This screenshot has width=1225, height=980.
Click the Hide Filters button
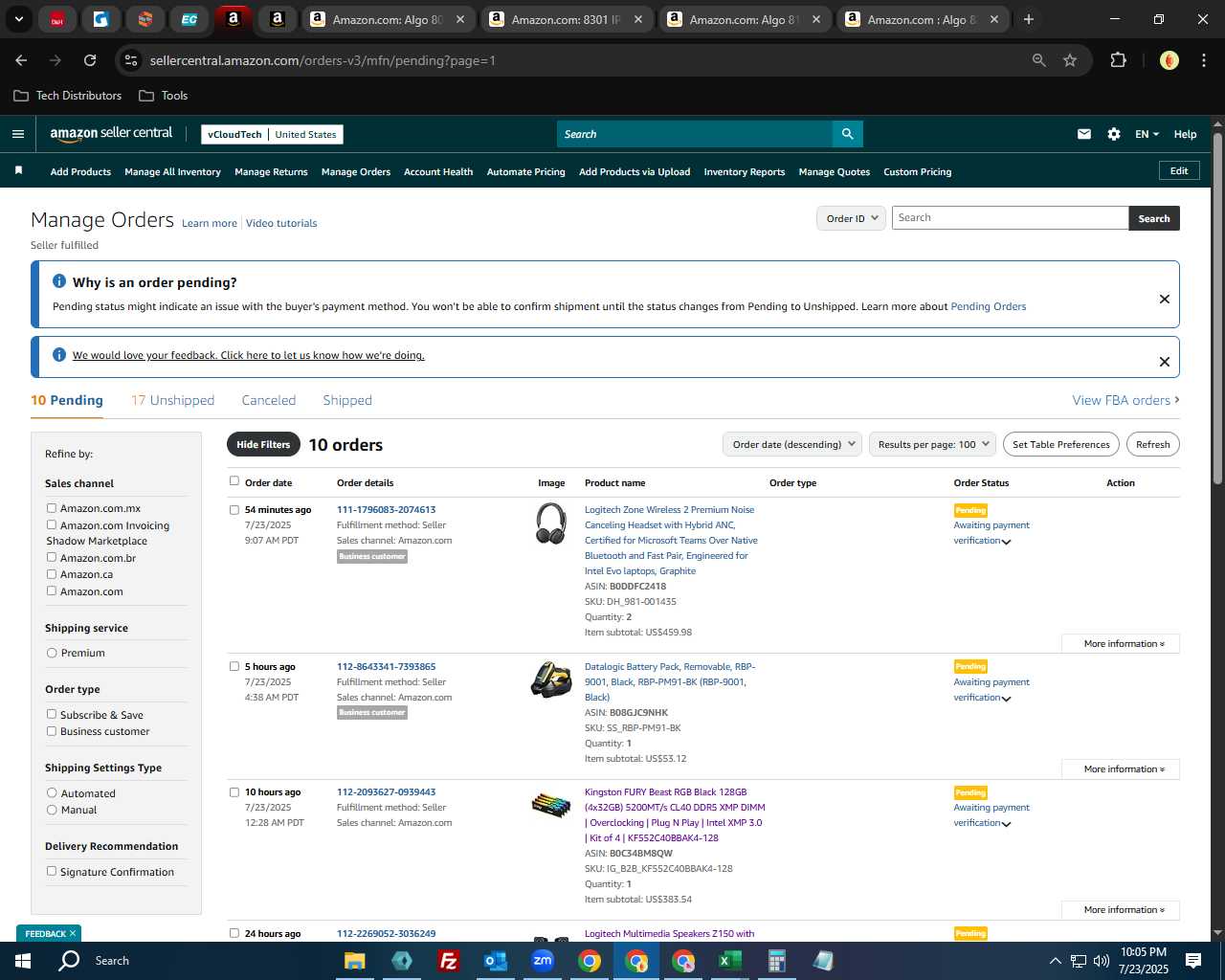(263, 444)
